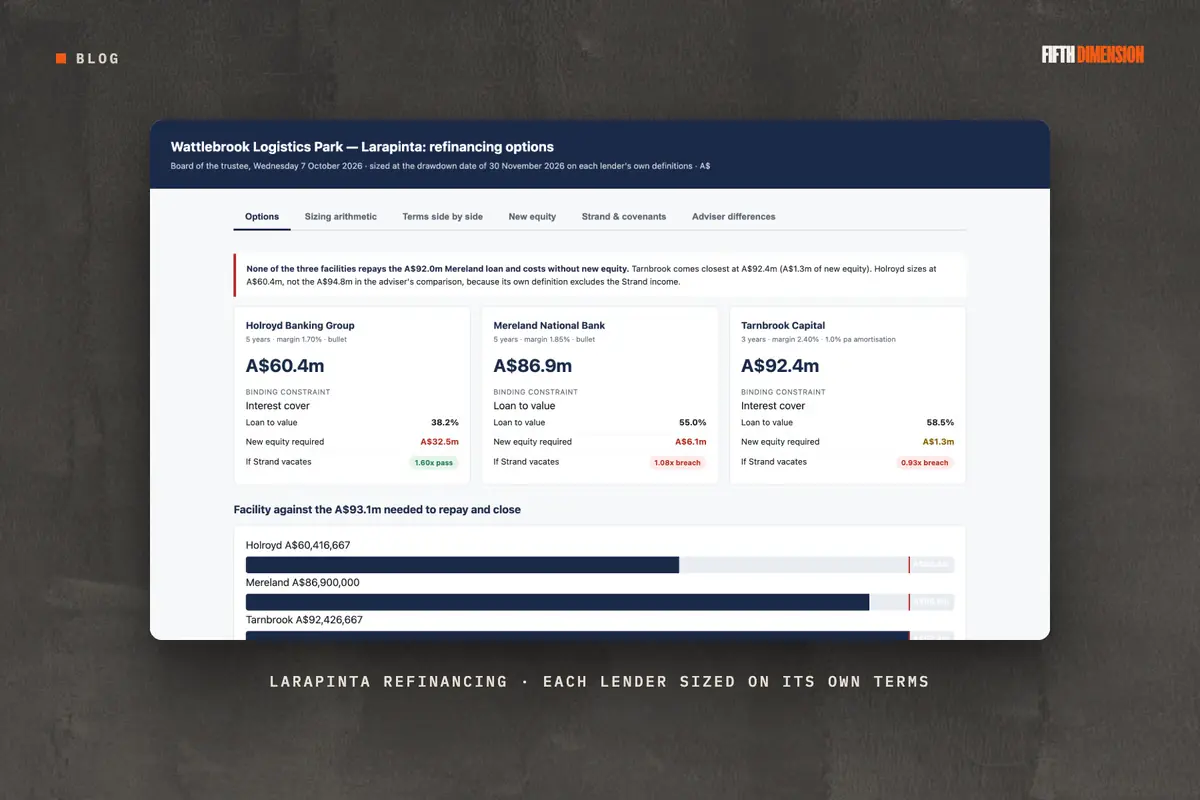
Task: Click the 58.5% loan to value figure
Action: (x=940, y=422)
